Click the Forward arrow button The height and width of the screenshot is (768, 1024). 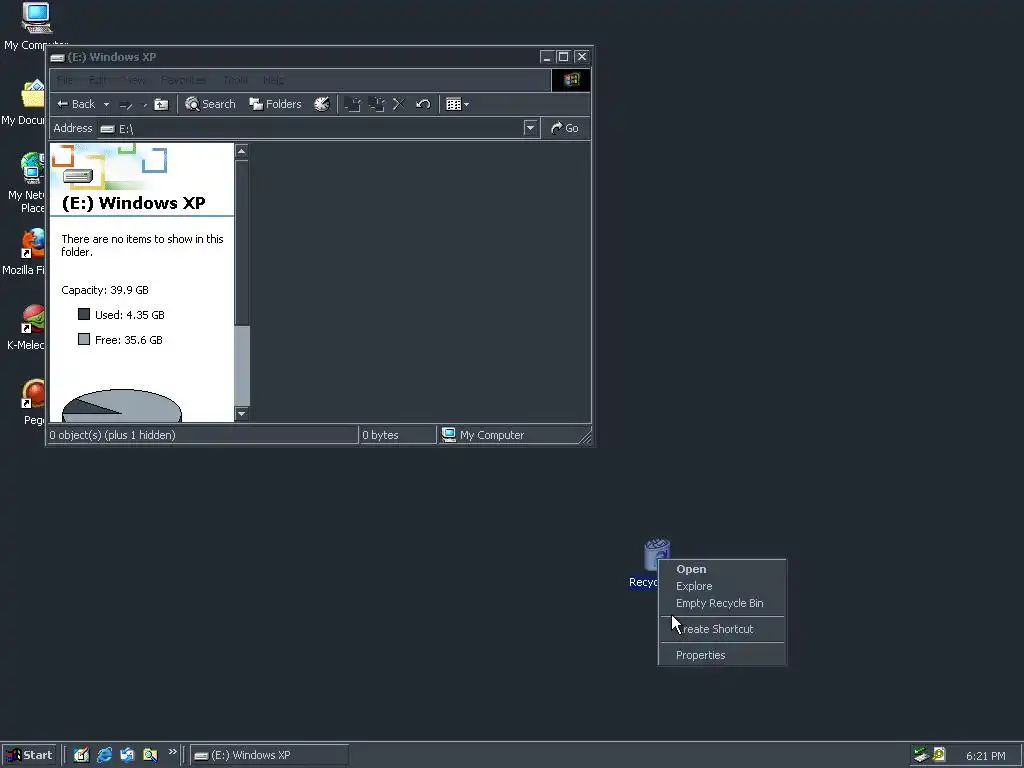click(x=126, y=104)
